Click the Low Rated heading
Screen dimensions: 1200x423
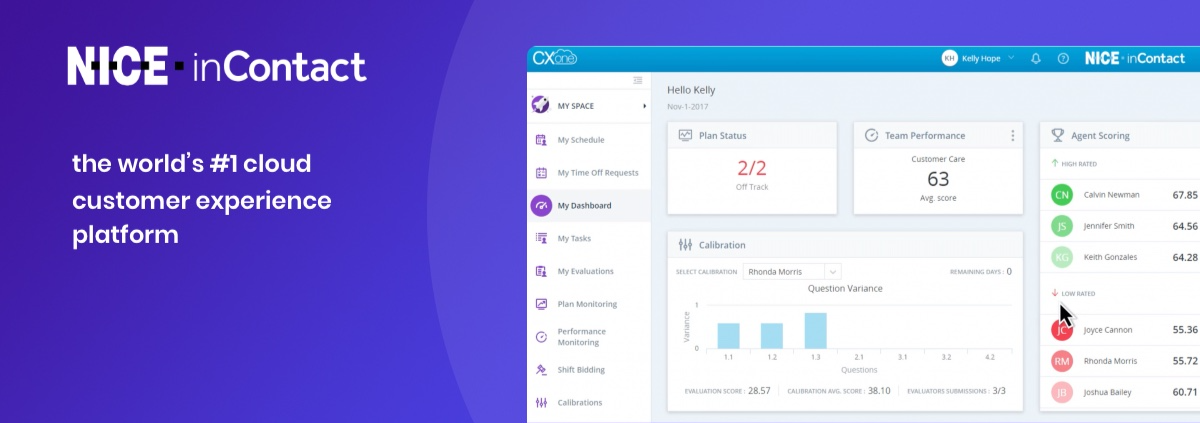point(1079,294)
